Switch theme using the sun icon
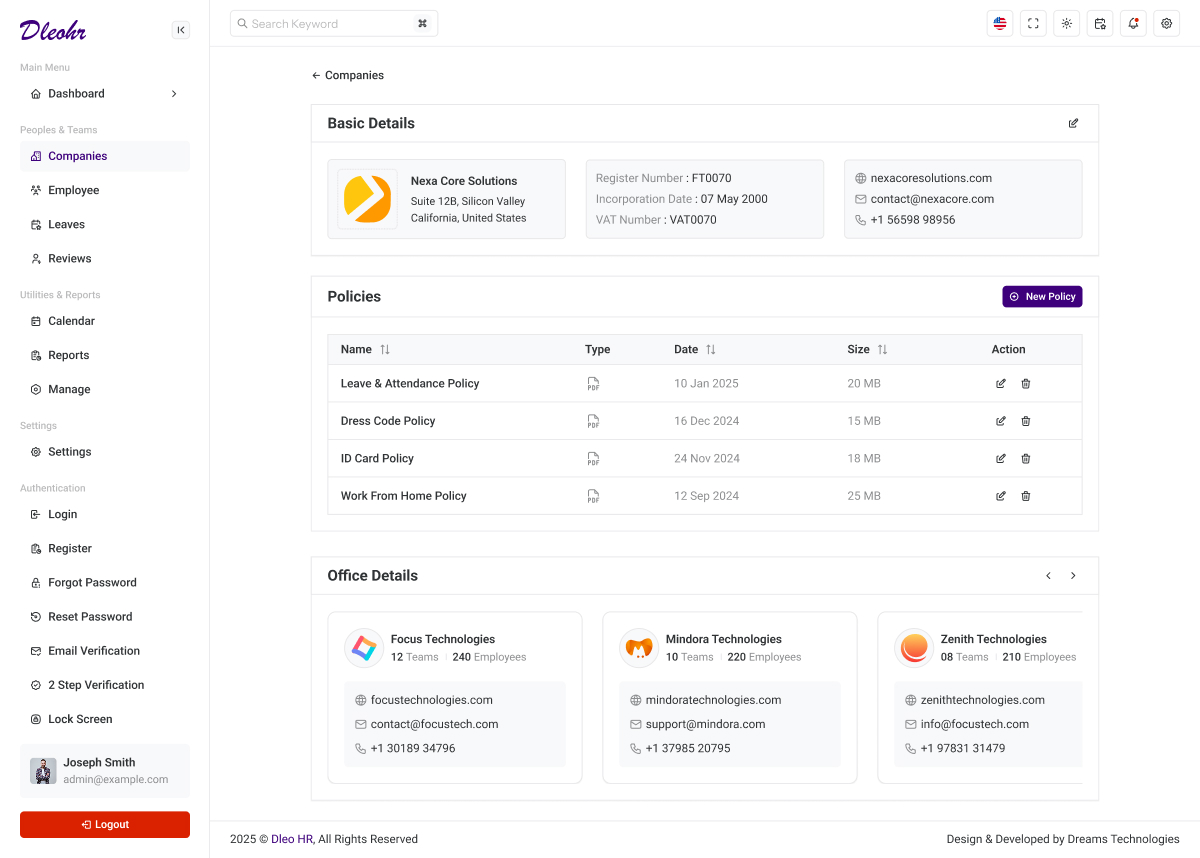 (1066, 23)
